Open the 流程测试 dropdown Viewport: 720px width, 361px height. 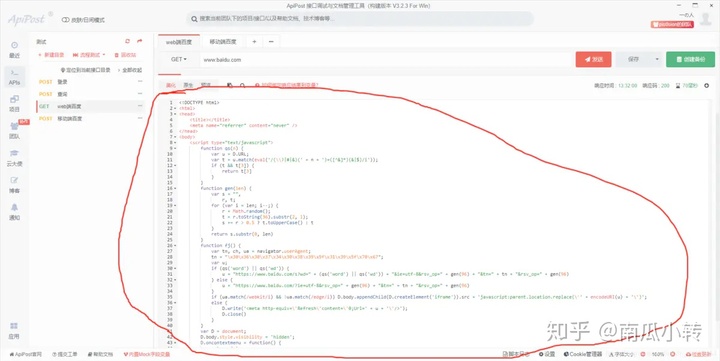[x=89, y=55]
